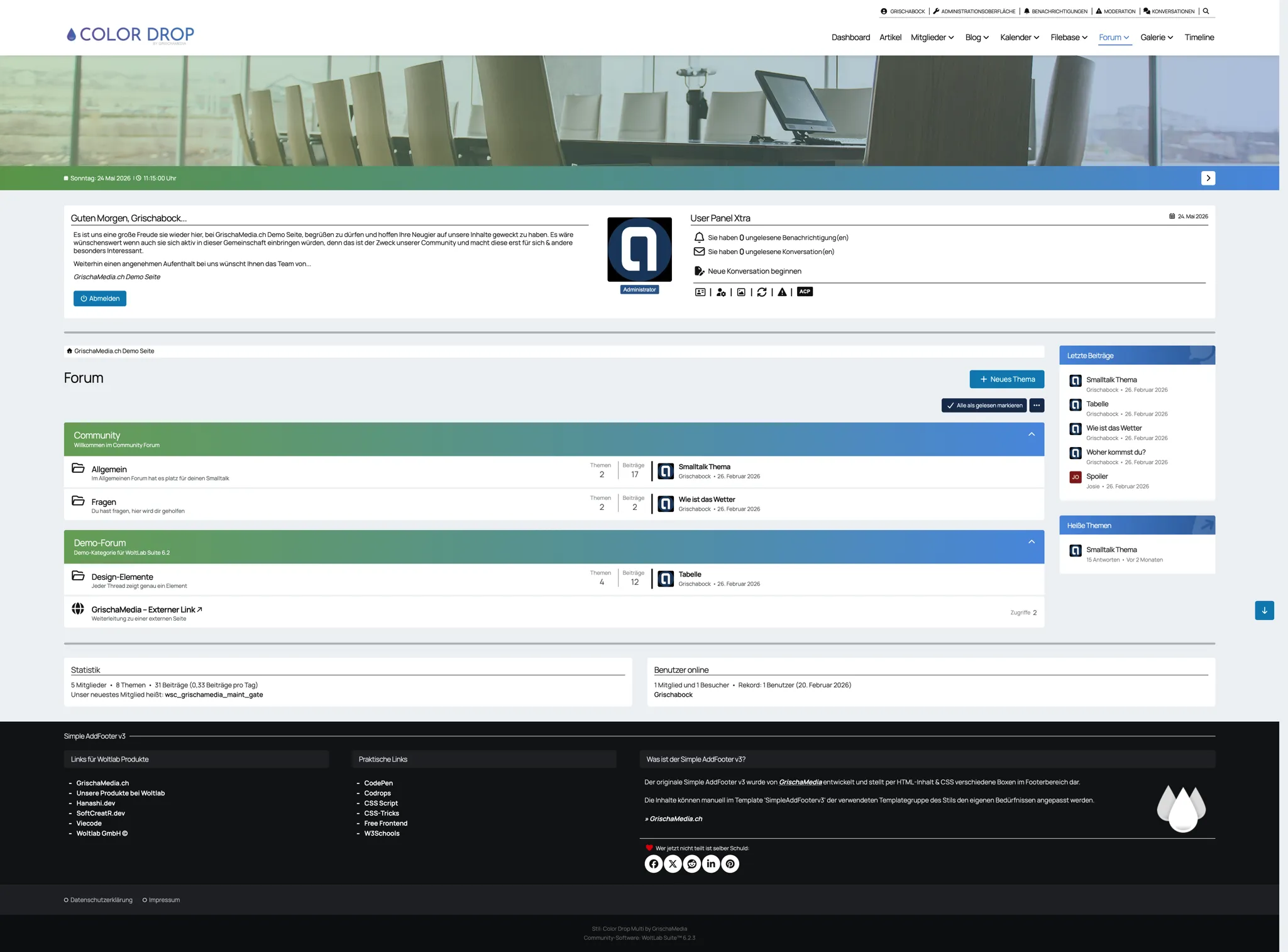The width and height of the screenshot is (1288, 952).
Task: Click the folder icon of Allgemein forum
Action: point(78,468)
